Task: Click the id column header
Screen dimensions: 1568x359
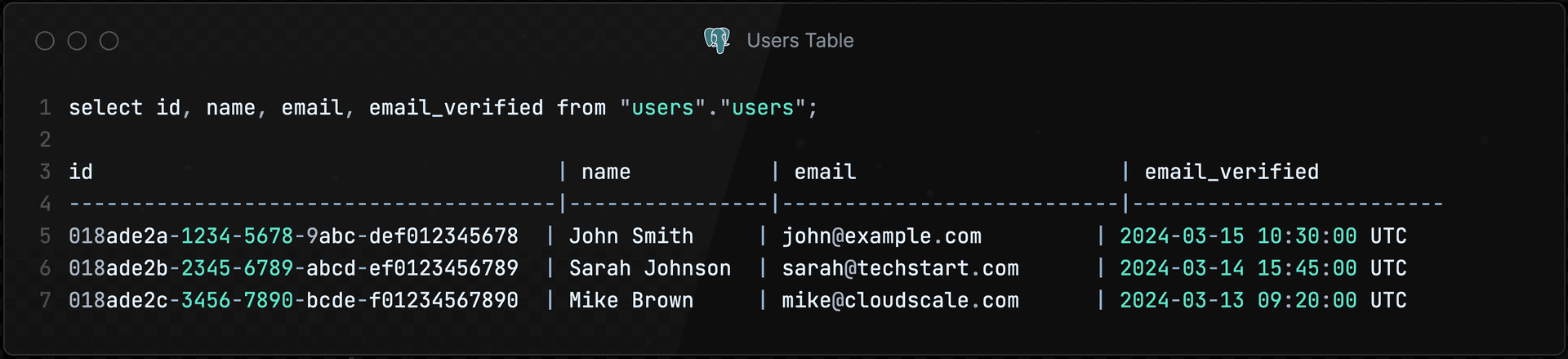Action: pyautogui.click(x=81, y=172)
